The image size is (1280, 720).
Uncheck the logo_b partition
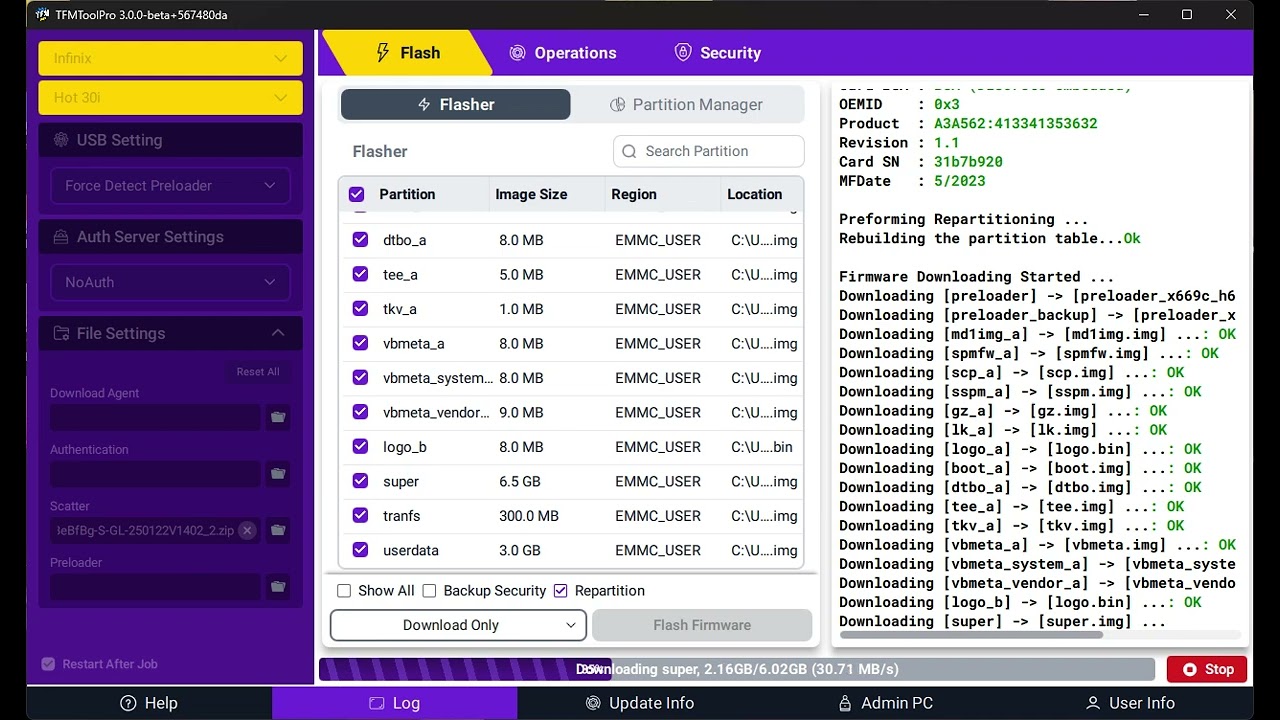click(x=360, y=447)
